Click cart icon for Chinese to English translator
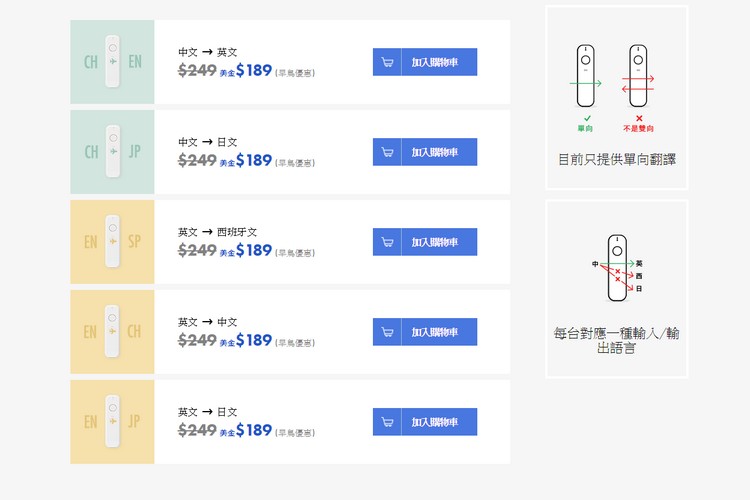 tap(387, 62)
